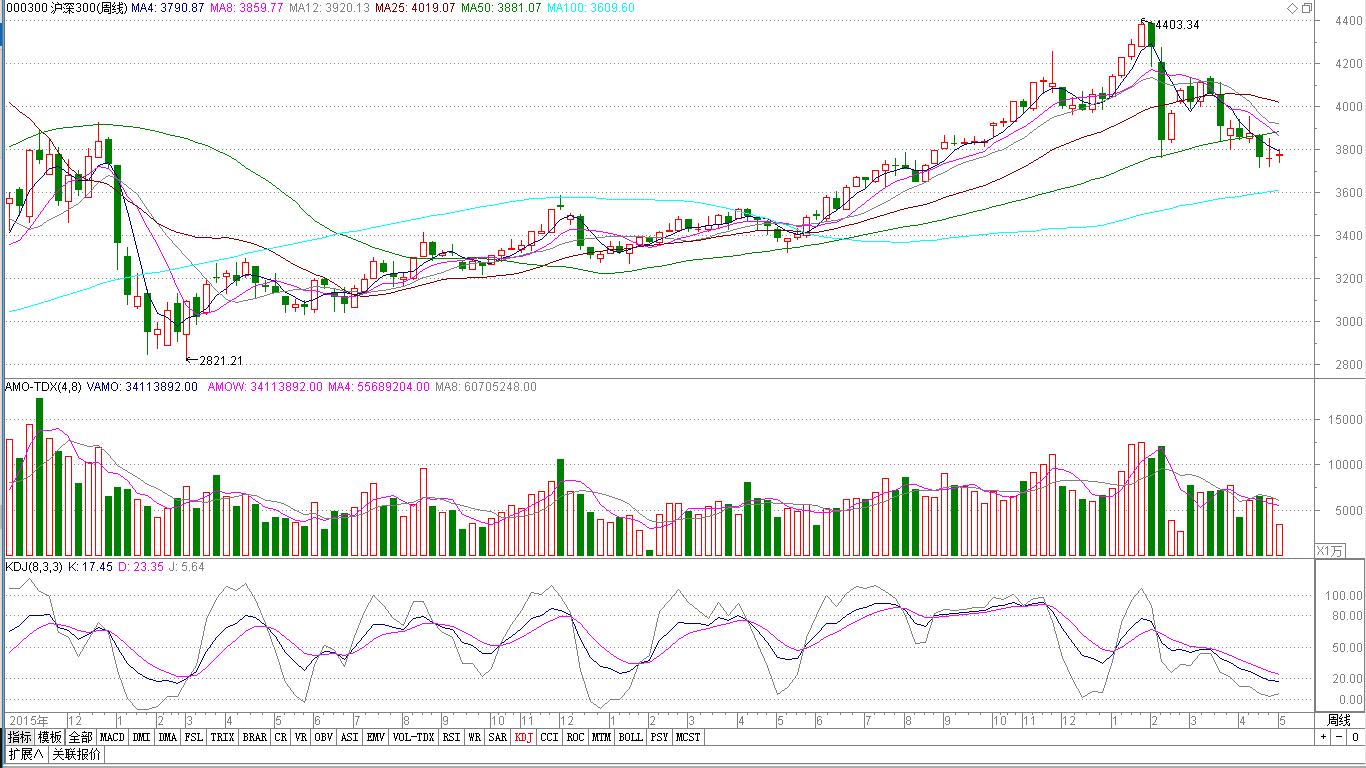
Task: Switch indicator to FSL
Action: [193, 737]
